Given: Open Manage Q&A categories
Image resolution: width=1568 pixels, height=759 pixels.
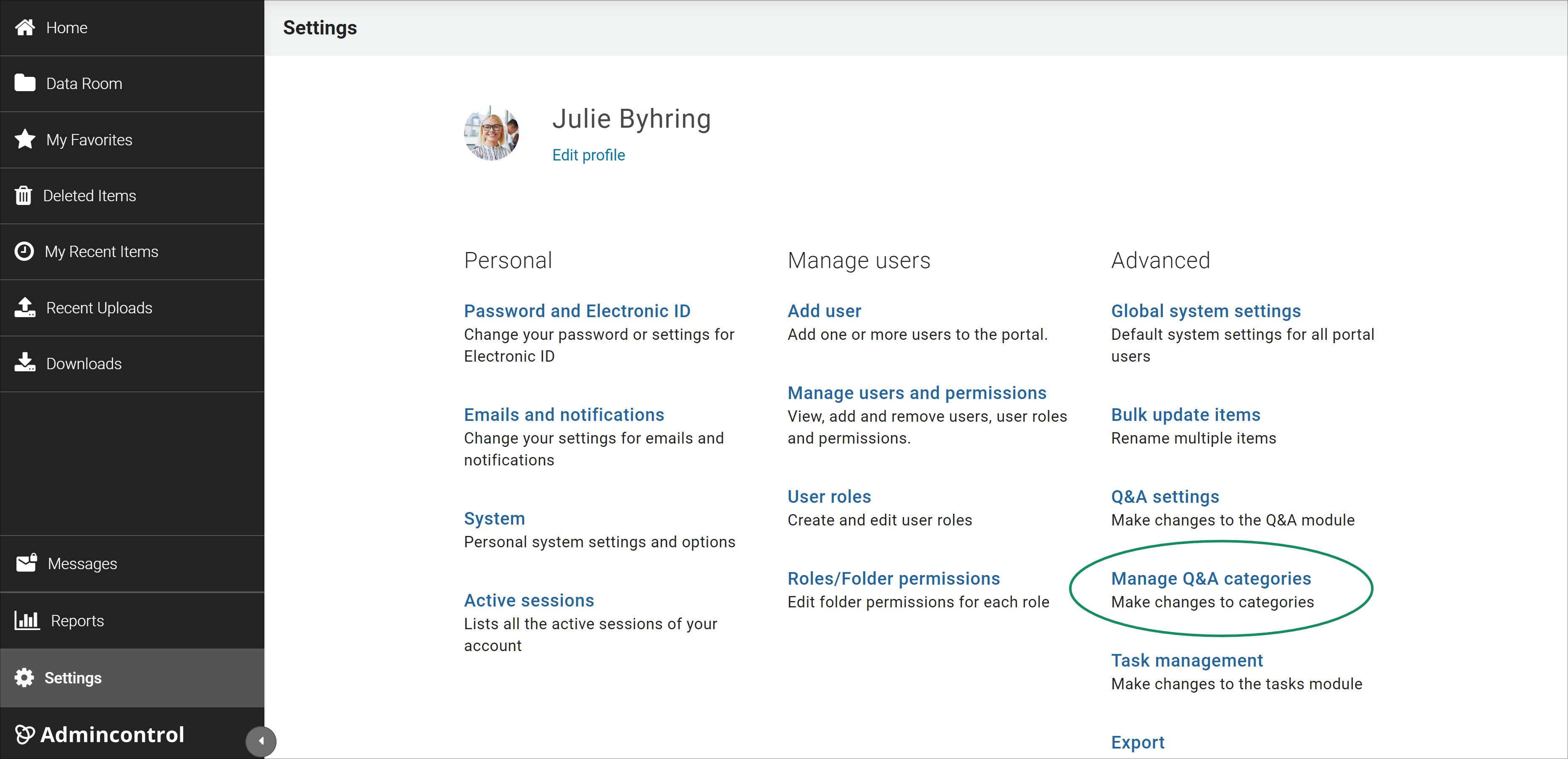Looking at the screenshot, I should [x=1211, y=578].
